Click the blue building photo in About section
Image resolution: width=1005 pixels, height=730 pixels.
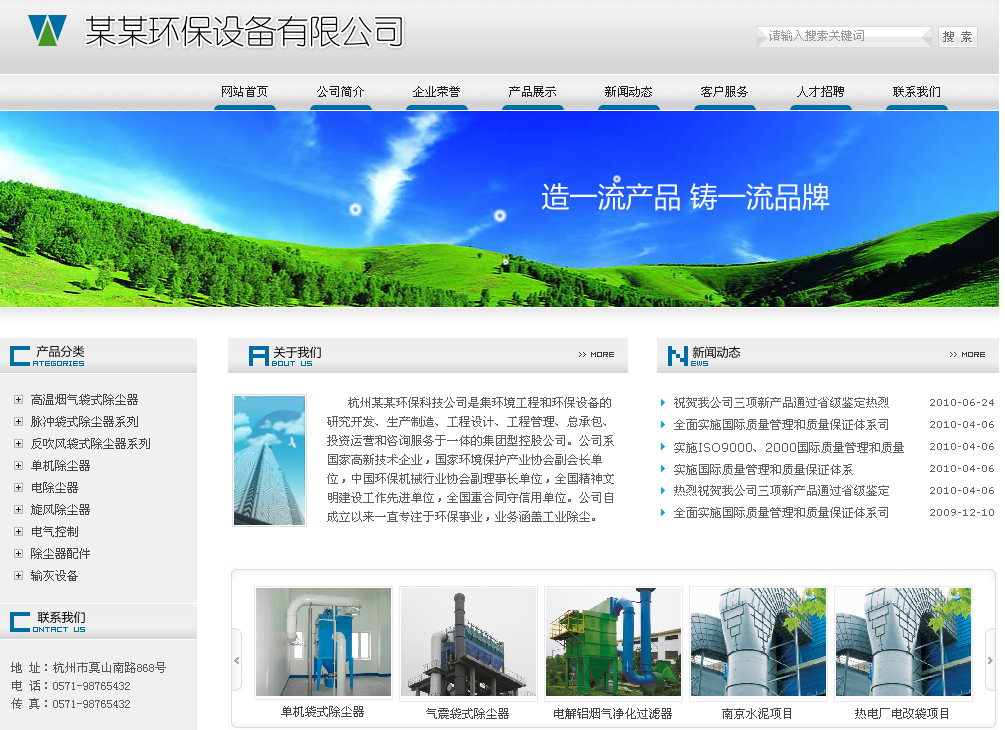271,460
